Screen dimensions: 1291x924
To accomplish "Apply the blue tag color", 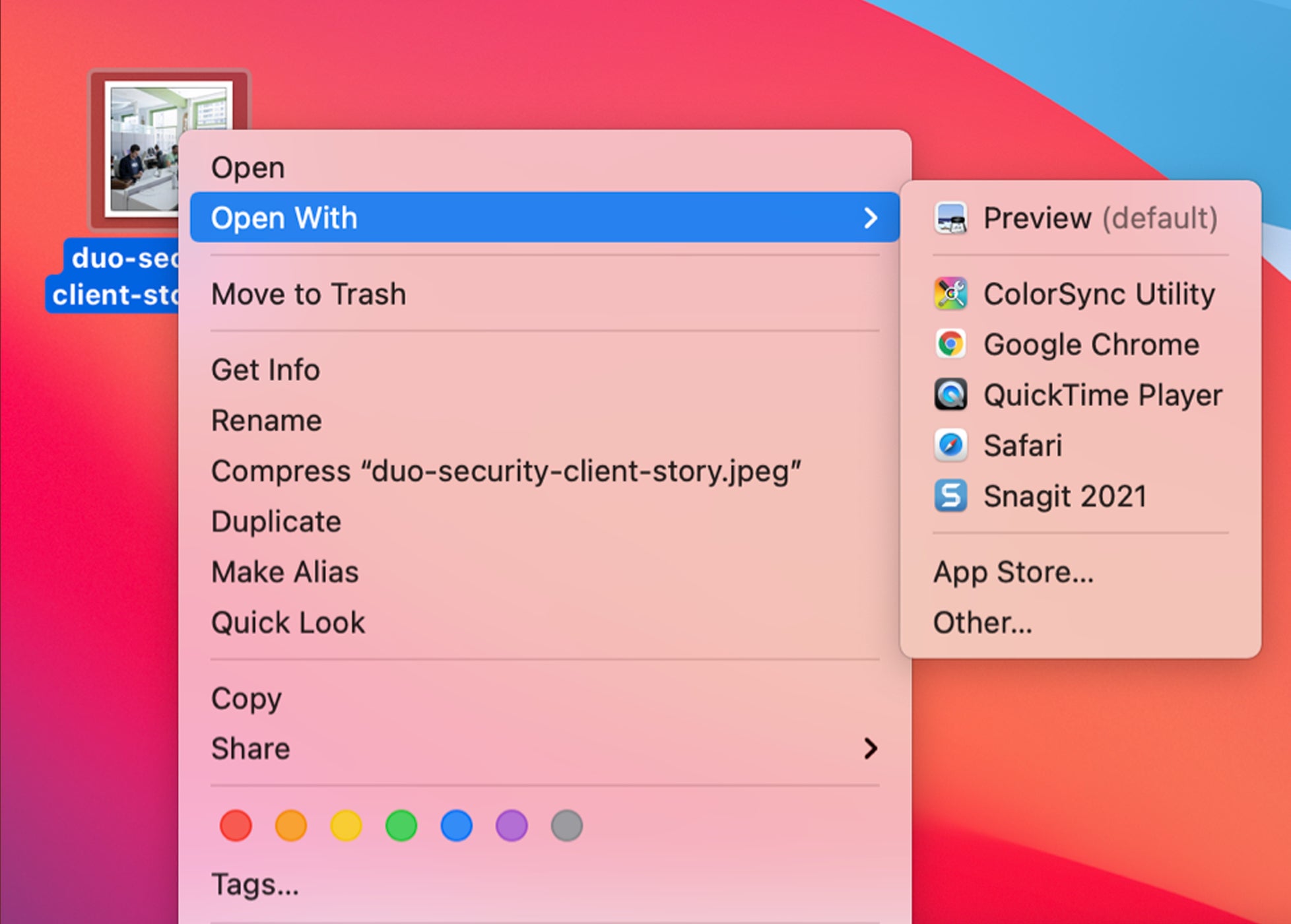I will click(x=457, y=826).
